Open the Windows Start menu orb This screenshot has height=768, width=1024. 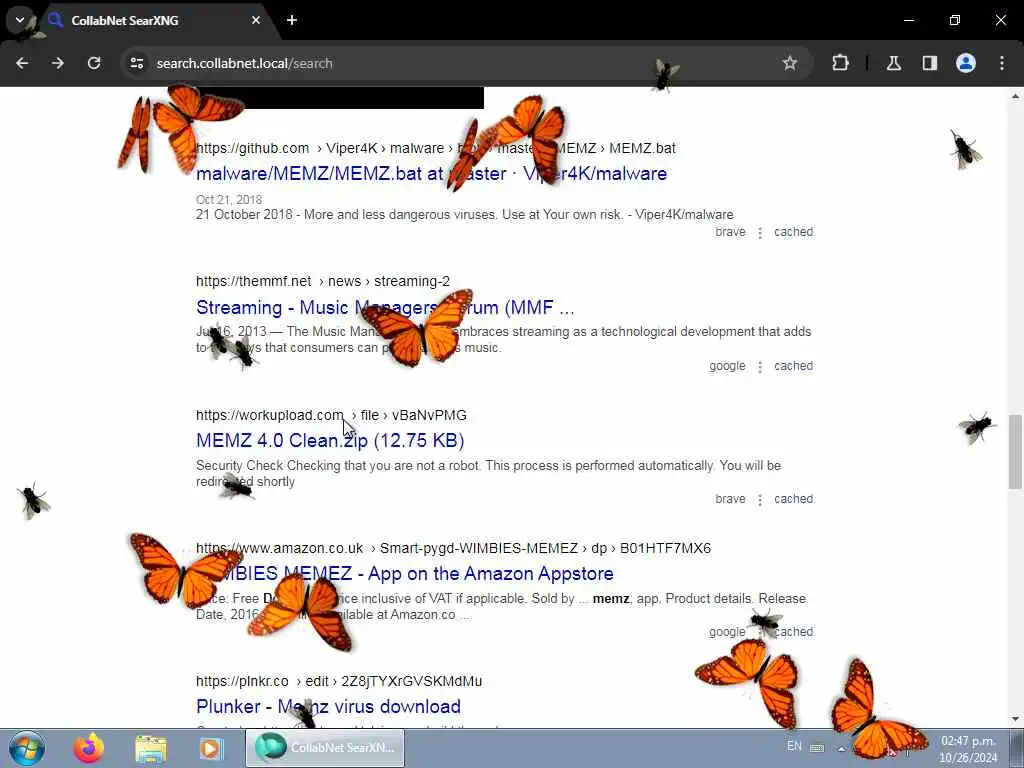coord(26,748)
